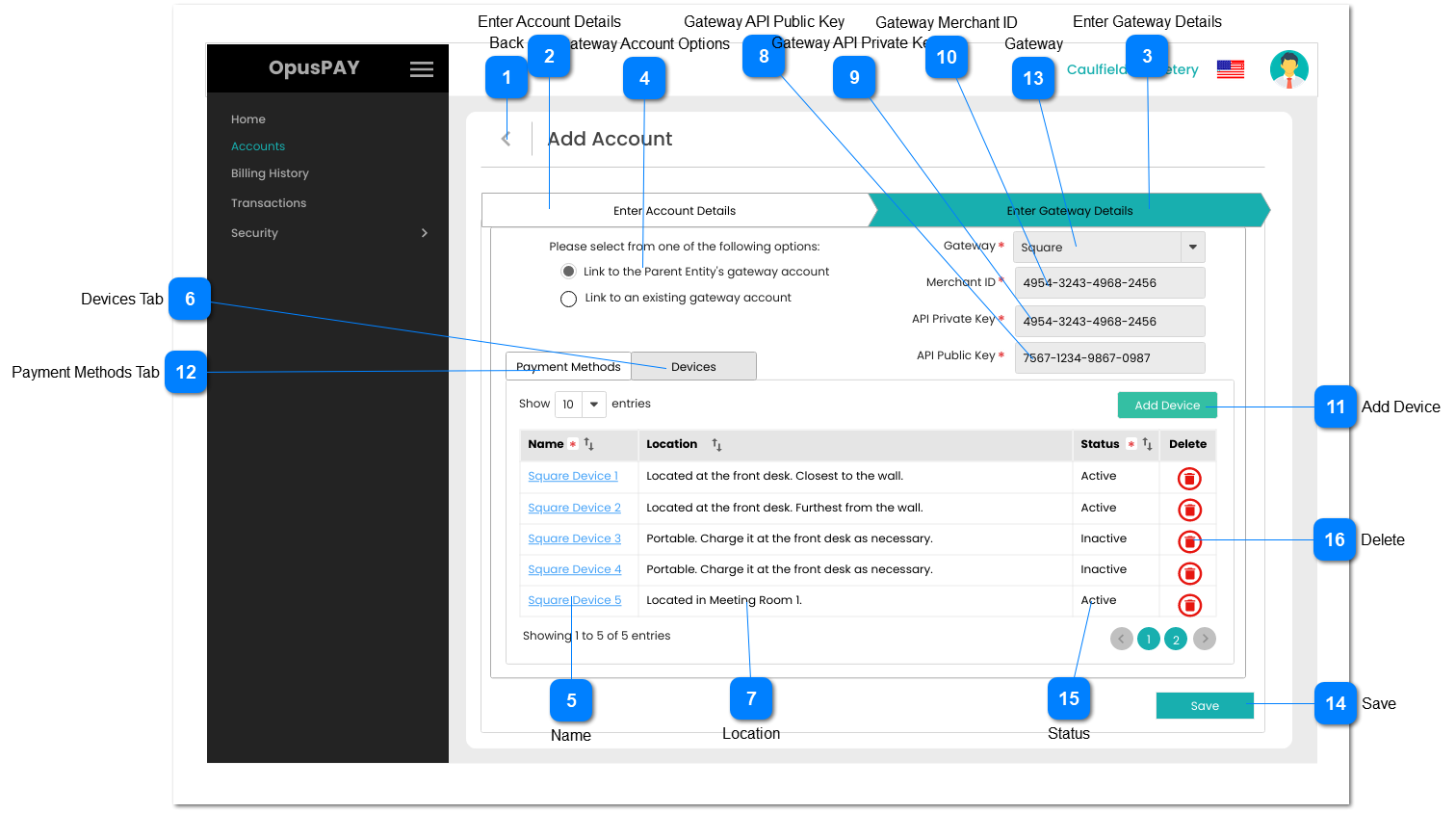Screen dimensions: 1456x813
Task: Open the Gateway dropdown showing Square
Action: (x=1192, y=248)
